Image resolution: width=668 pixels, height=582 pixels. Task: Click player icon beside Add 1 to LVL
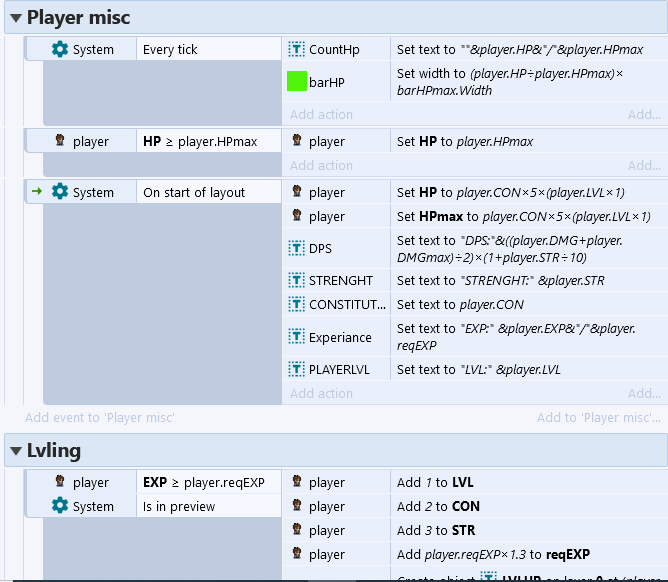tap(297, 481)
